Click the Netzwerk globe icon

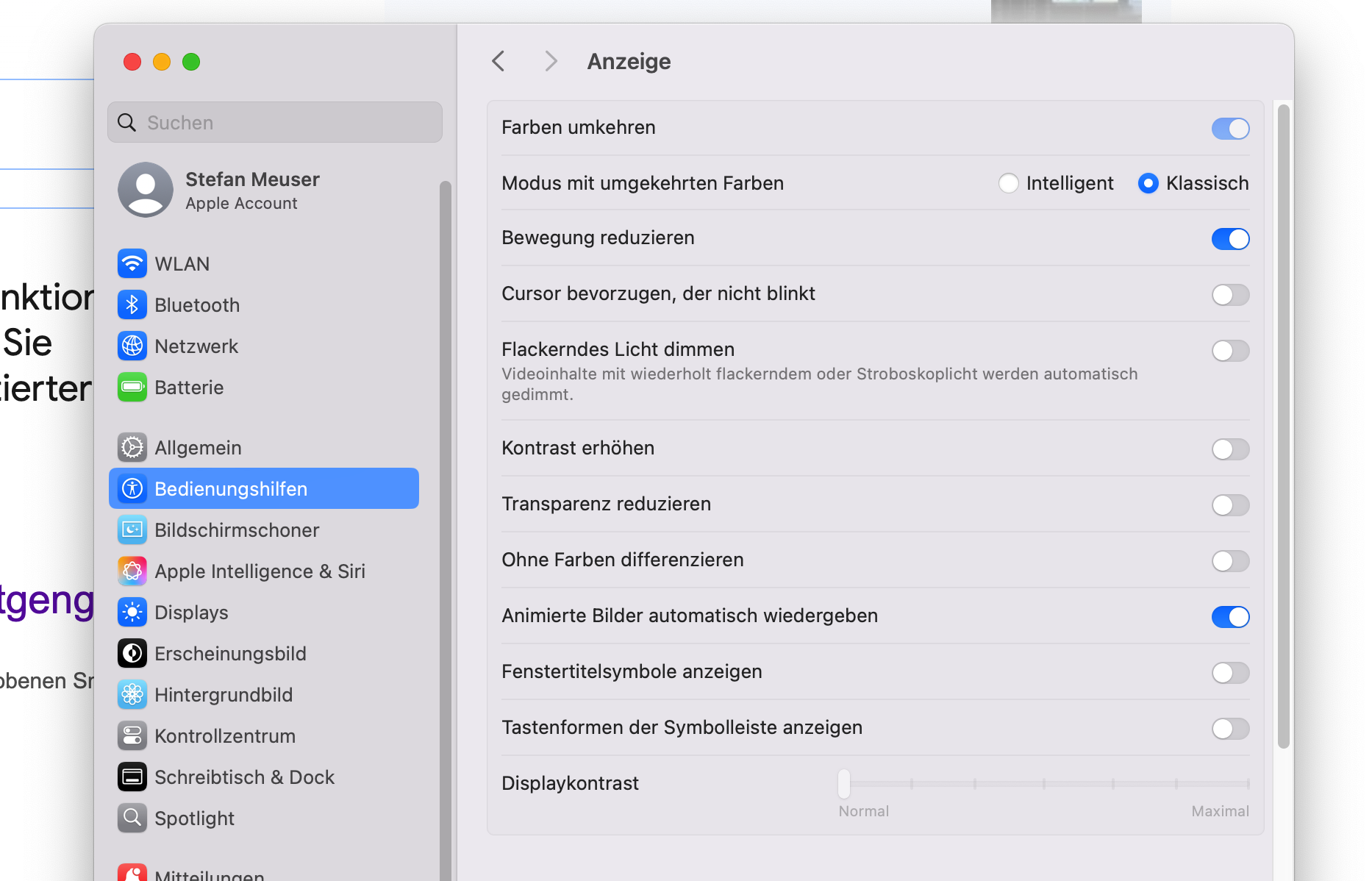(x=132, y=346)
